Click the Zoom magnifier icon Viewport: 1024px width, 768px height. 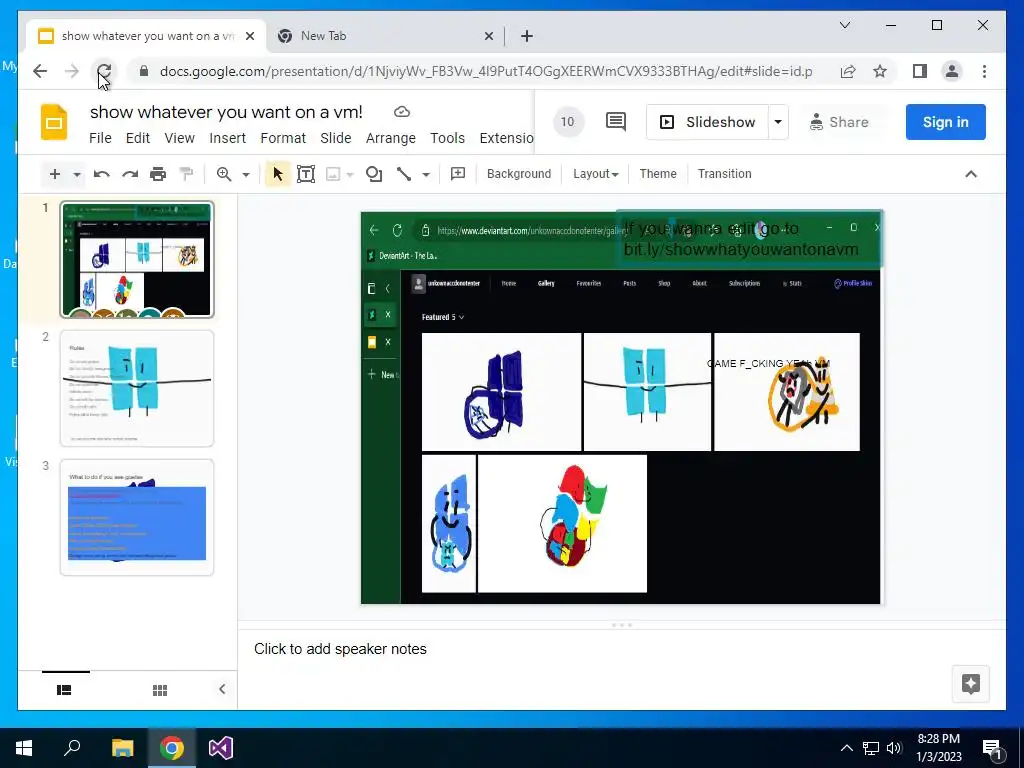click(224, 174)
